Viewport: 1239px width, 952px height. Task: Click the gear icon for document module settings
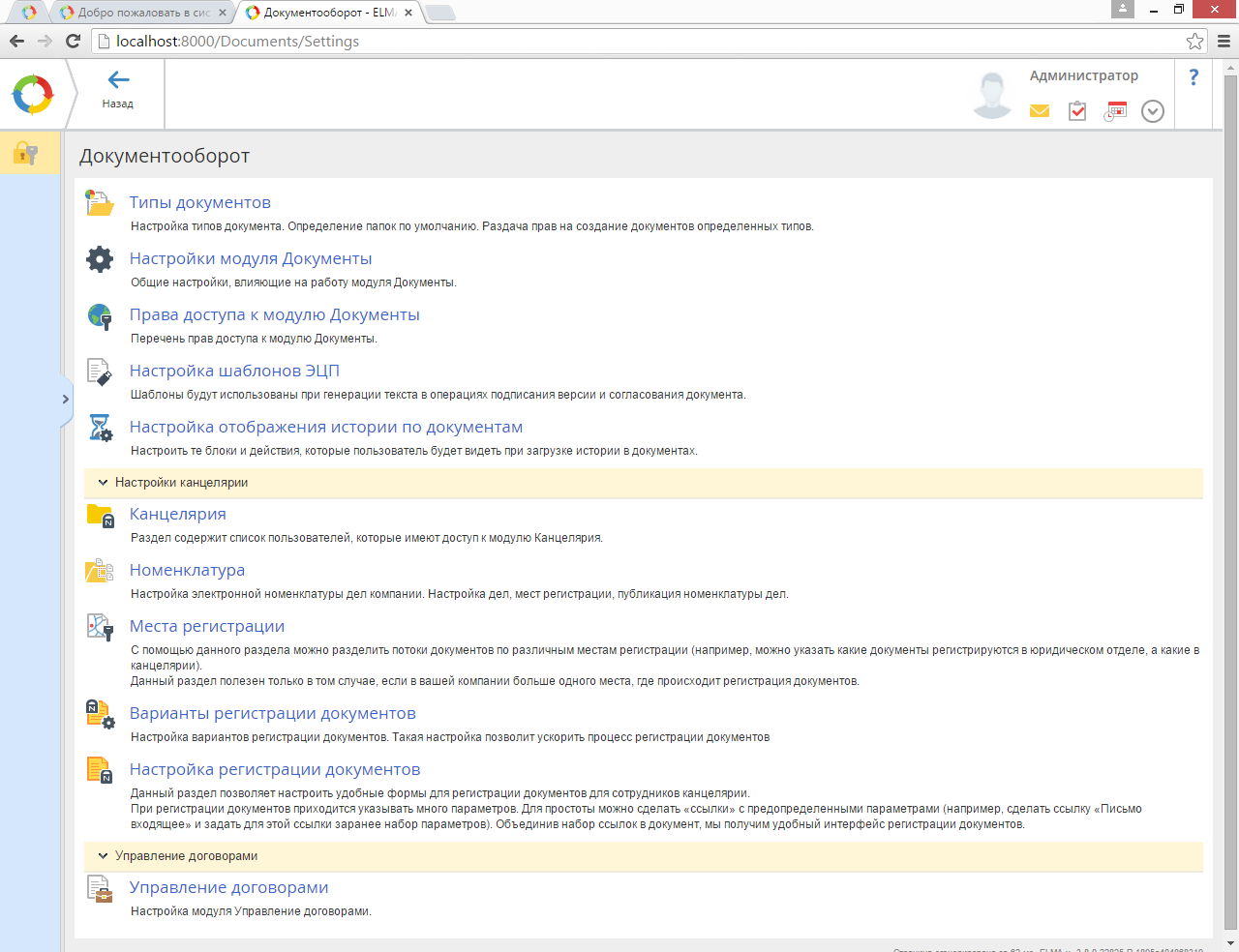point(100,259)
